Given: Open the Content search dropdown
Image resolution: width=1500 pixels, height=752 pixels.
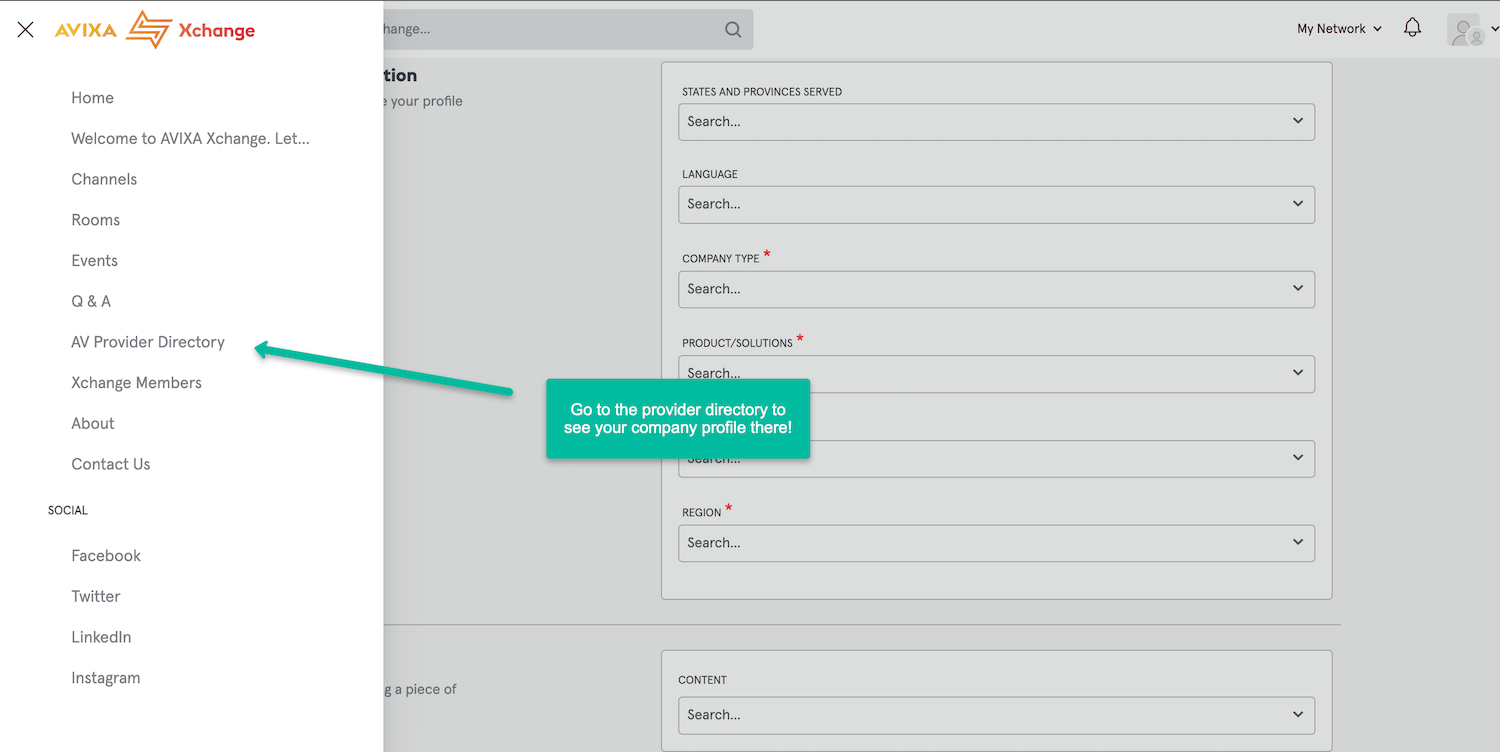Looking at the screenshot, I should [996, 715].
